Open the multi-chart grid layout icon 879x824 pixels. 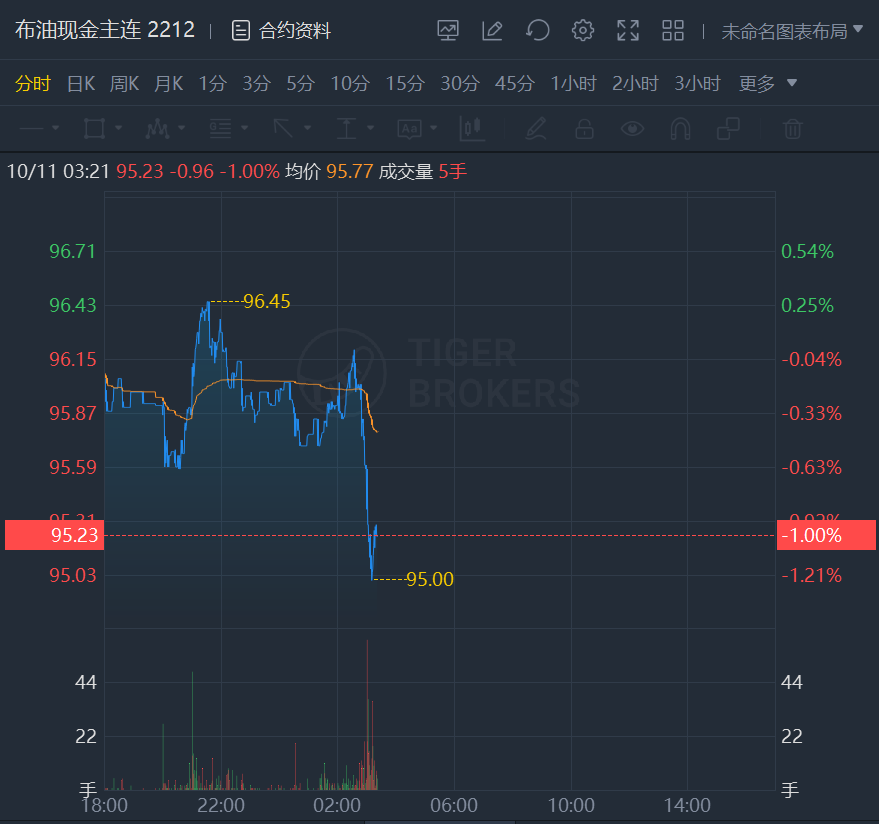673,30
